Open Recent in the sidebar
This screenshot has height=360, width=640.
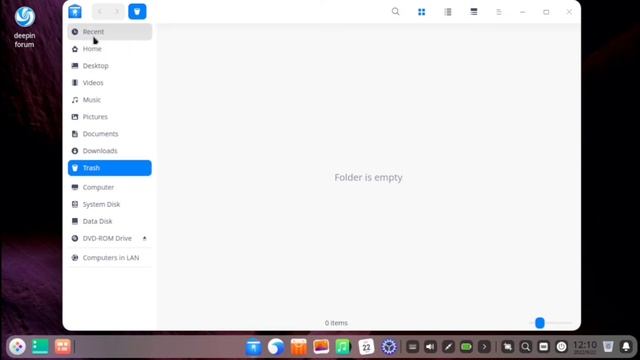tap(109, 32)
